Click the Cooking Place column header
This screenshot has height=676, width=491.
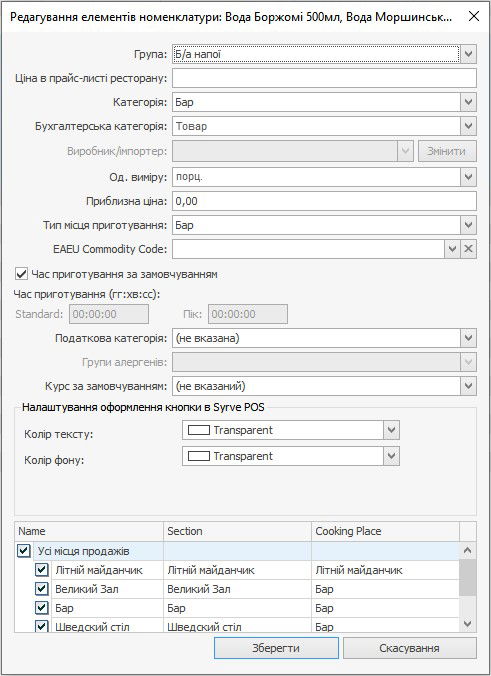385,531
